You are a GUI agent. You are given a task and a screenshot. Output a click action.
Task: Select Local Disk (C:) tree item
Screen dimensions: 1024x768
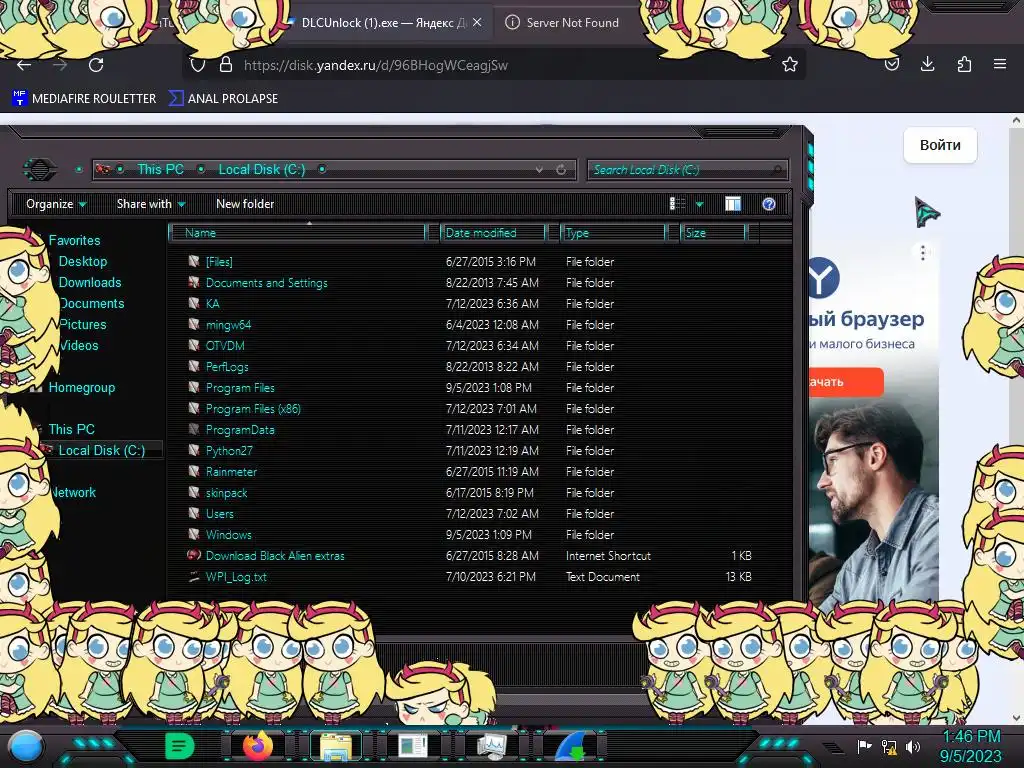tap(101, 450)
